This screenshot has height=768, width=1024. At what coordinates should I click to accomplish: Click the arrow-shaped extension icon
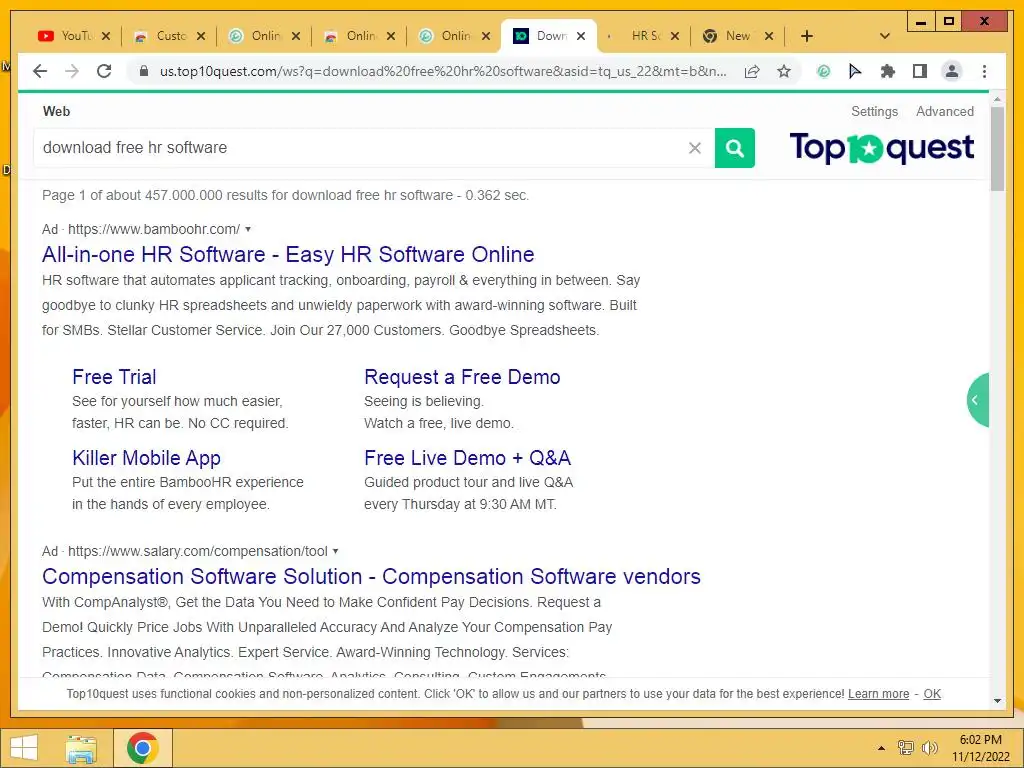pos(855,71)
